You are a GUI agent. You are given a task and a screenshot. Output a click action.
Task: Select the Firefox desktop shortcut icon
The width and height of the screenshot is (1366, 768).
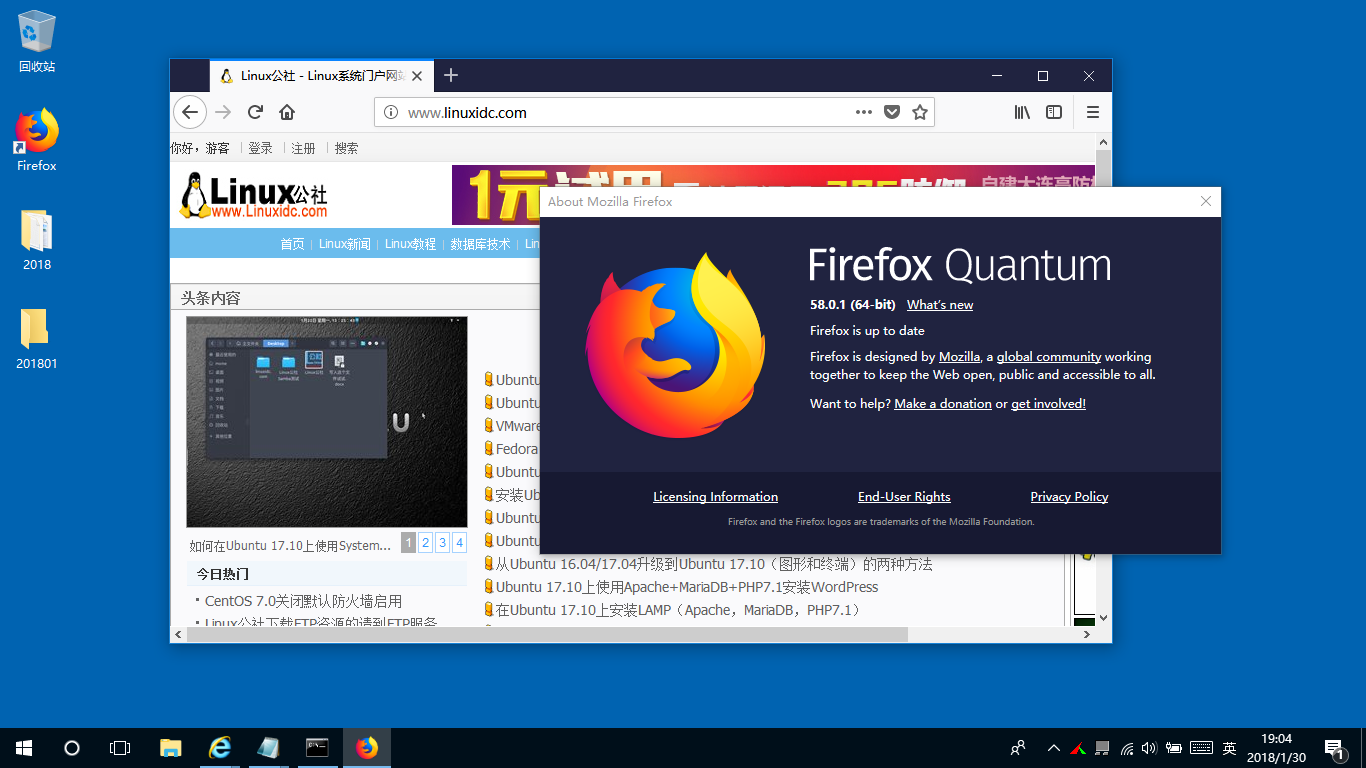click(x=37, y=140)
